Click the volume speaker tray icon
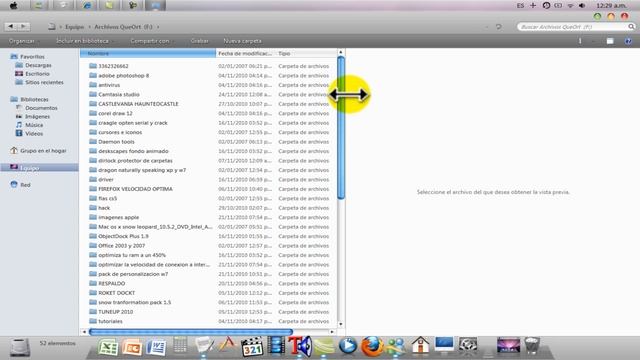The image size is (640, 360). [x=582, y=6]
